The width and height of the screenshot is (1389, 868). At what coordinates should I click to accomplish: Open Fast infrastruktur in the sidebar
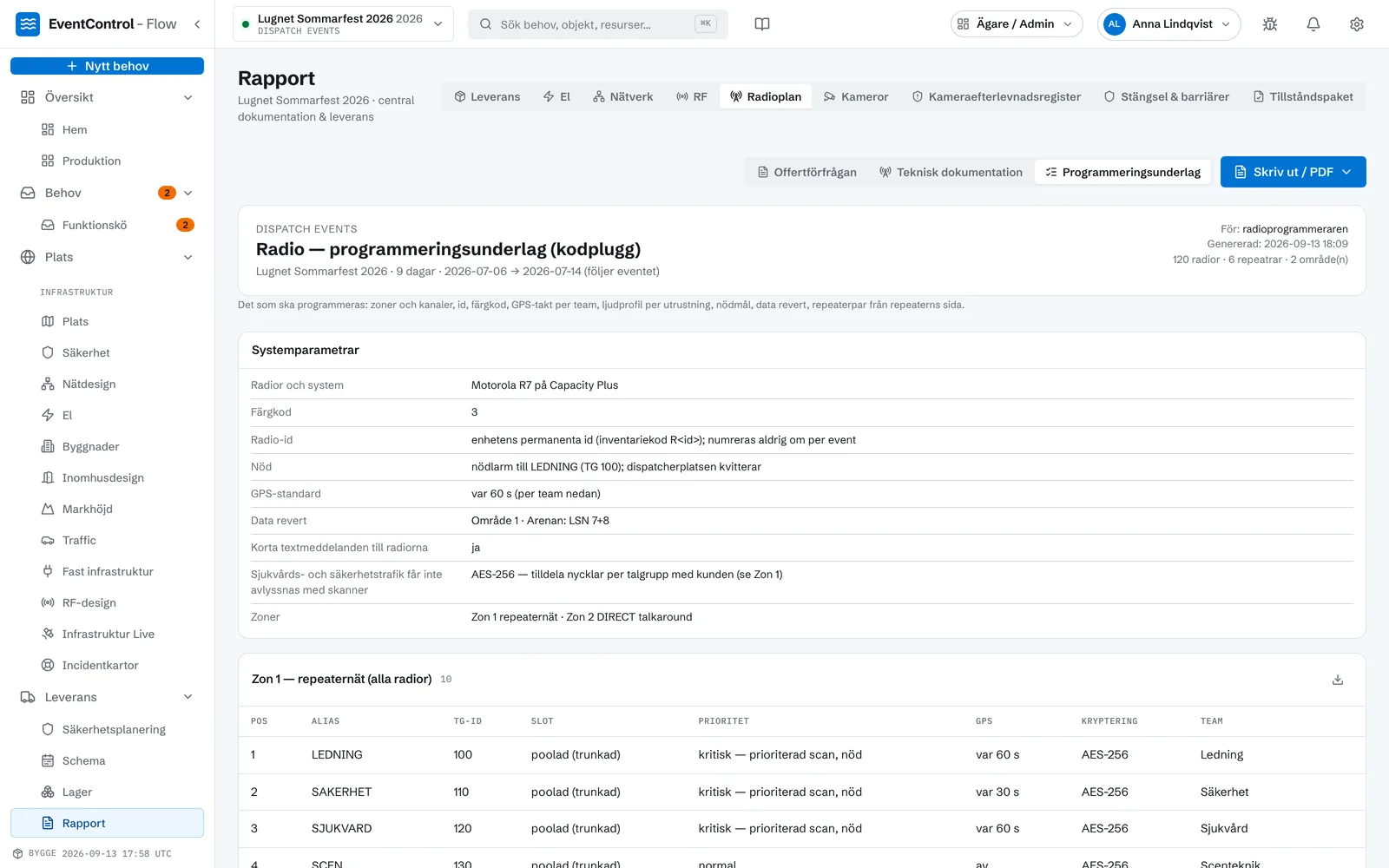(x=107, y=571)
